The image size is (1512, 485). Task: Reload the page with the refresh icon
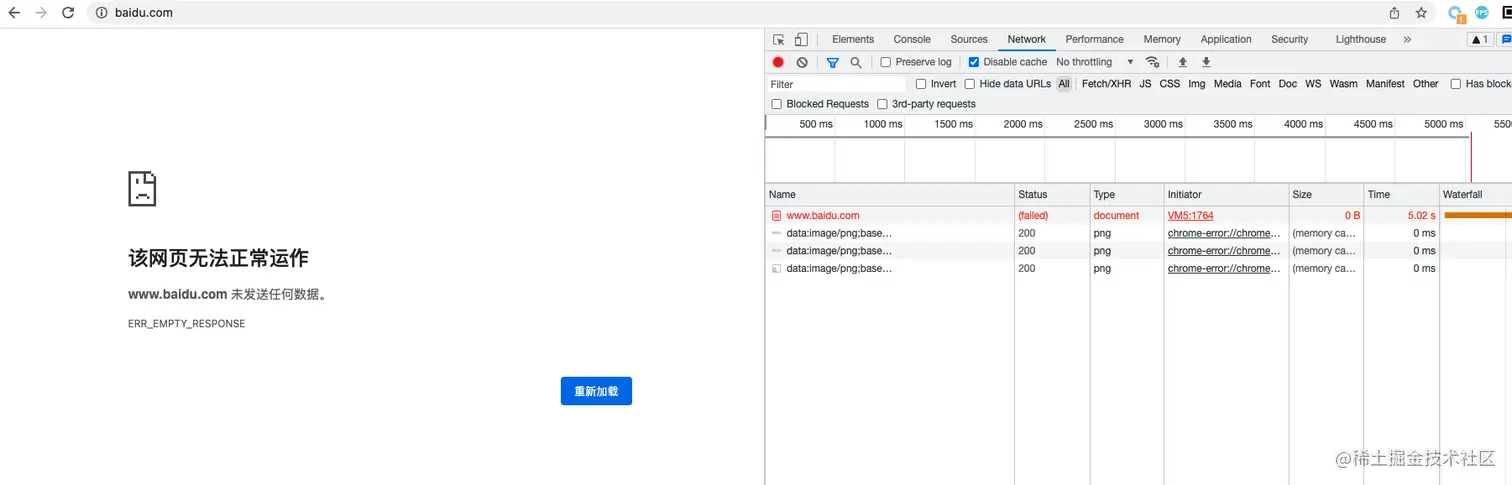point(68,13)
